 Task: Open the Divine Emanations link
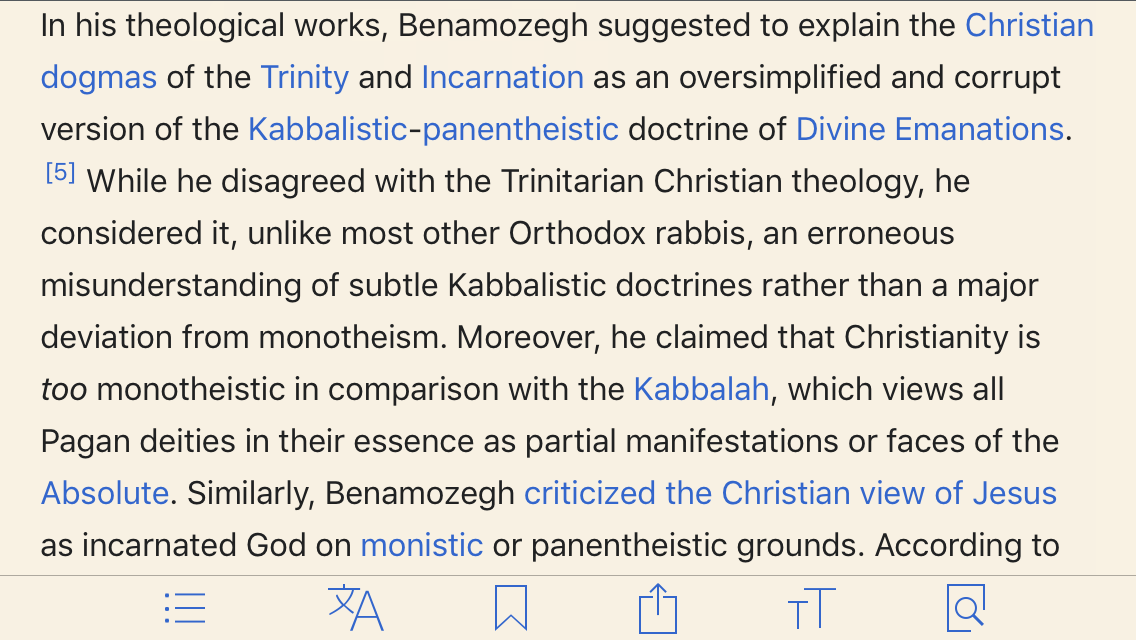pyautogui.click(x=929, y=129)
